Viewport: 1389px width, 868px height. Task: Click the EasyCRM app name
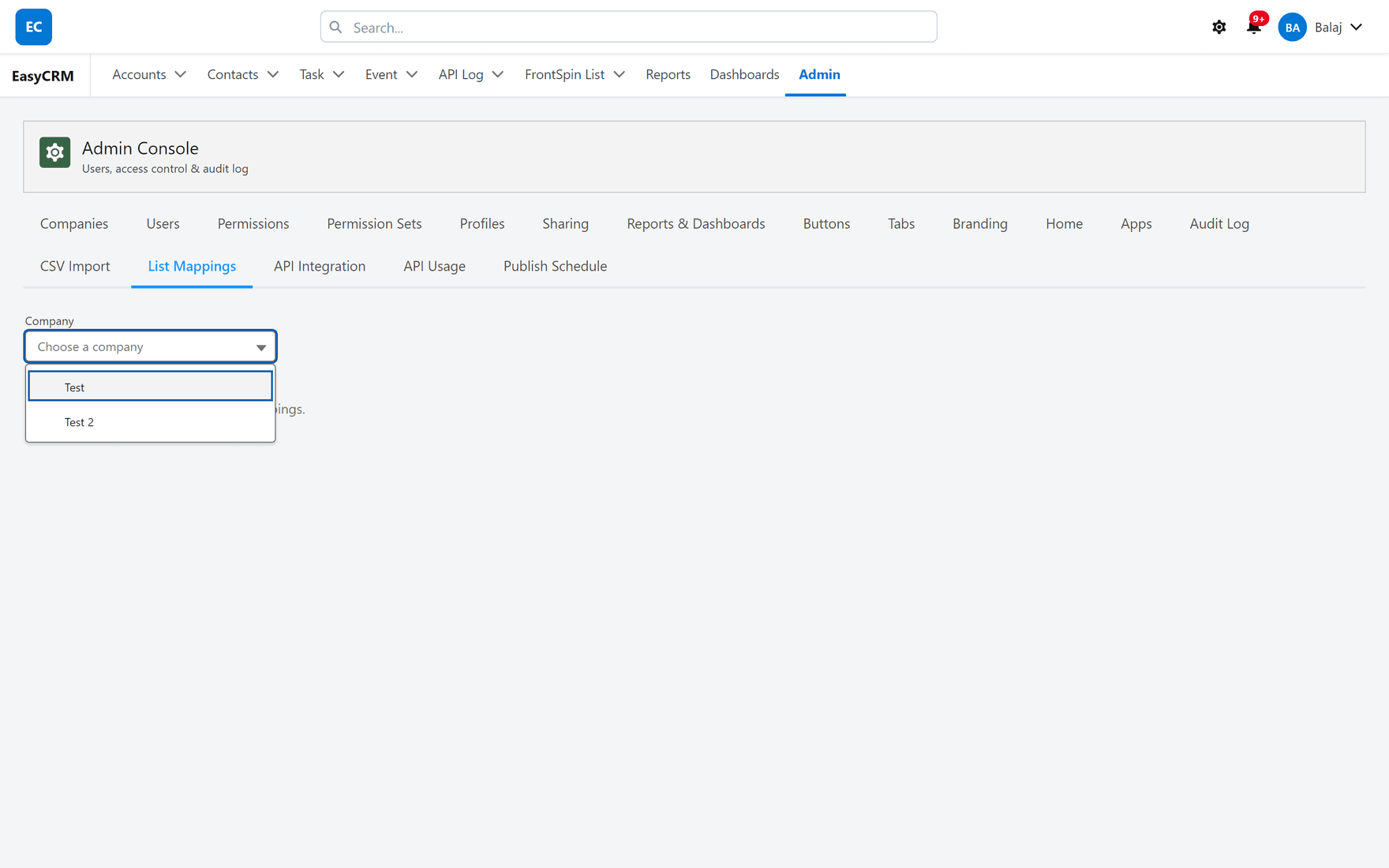tap(43, 76)
